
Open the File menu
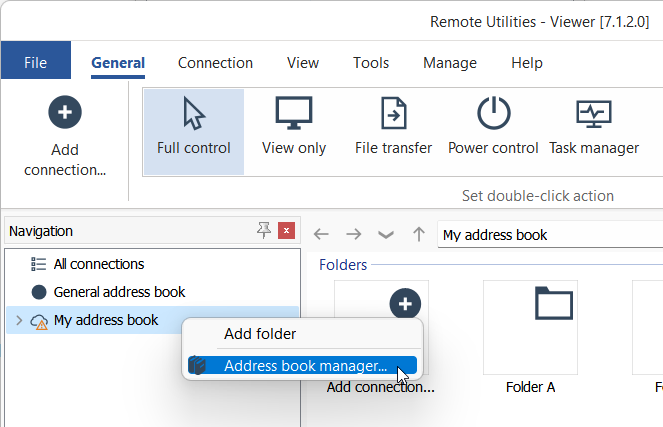click(x=36, y=62)
